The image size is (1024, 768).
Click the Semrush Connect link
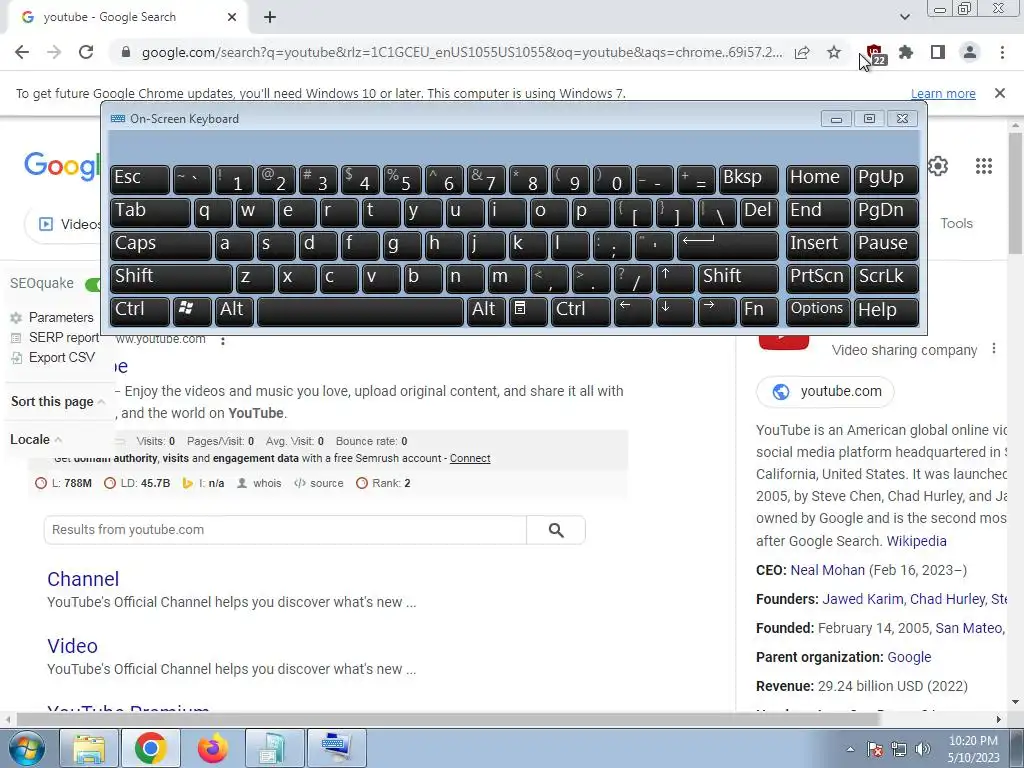470,458
